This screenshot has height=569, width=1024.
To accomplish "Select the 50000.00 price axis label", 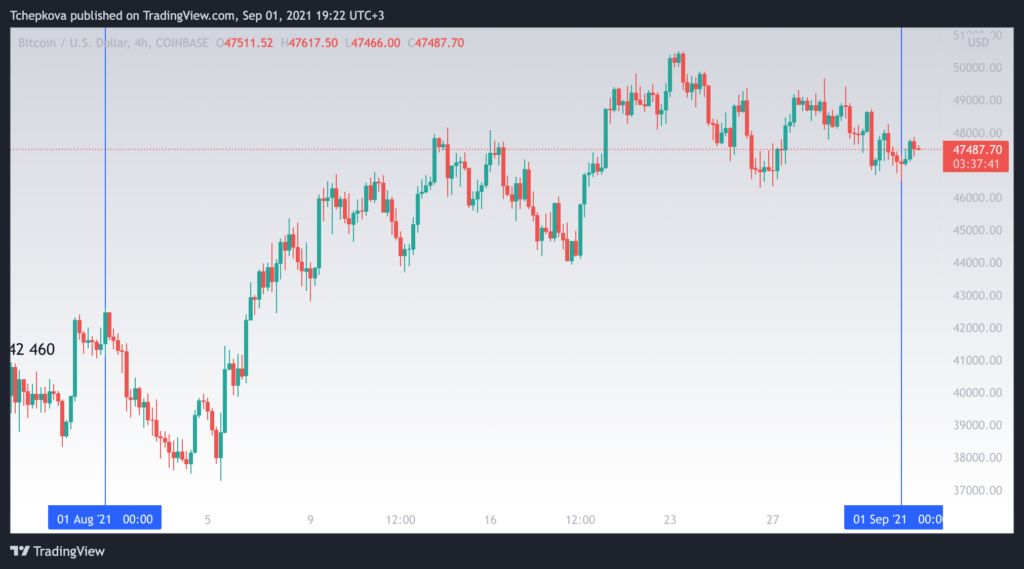I will [978, 68].
